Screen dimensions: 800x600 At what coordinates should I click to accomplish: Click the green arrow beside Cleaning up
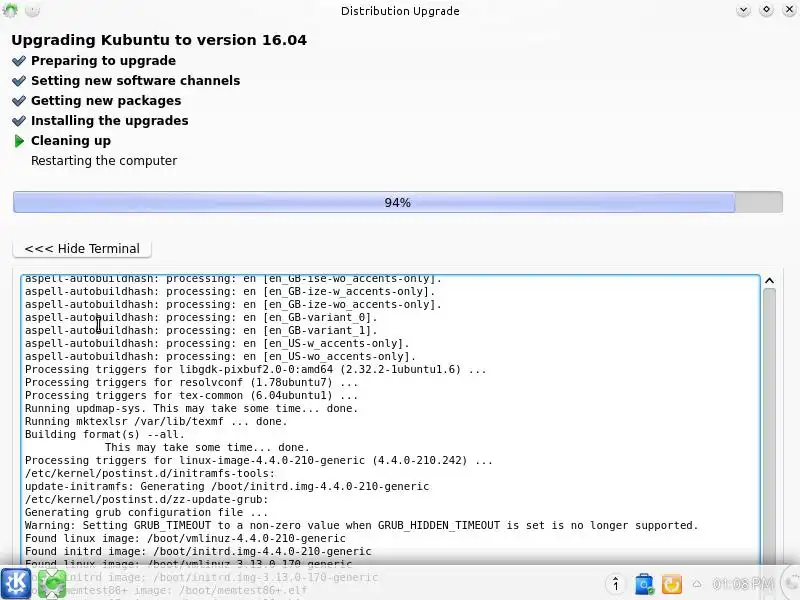coord(19,141)
